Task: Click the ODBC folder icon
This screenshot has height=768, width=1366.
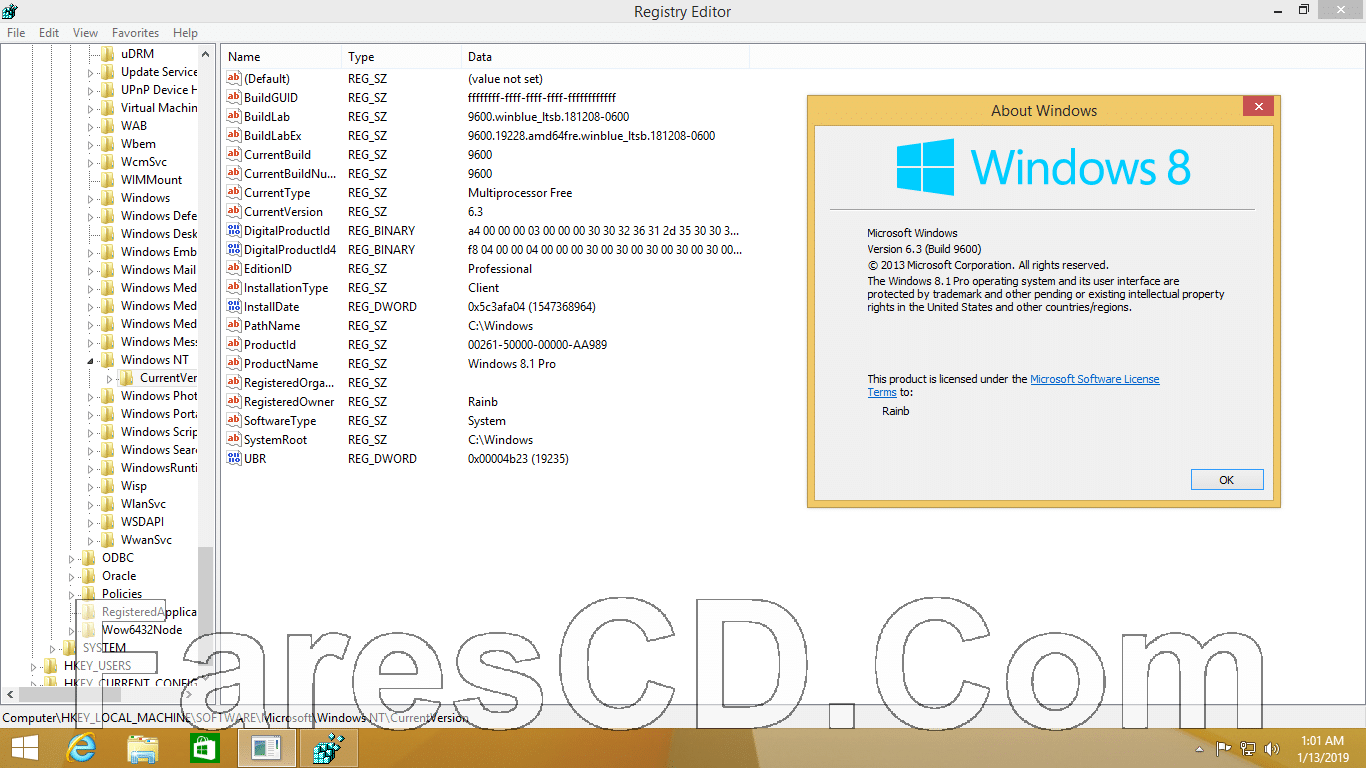Action: pyautogui.click(x=88, y=558)
